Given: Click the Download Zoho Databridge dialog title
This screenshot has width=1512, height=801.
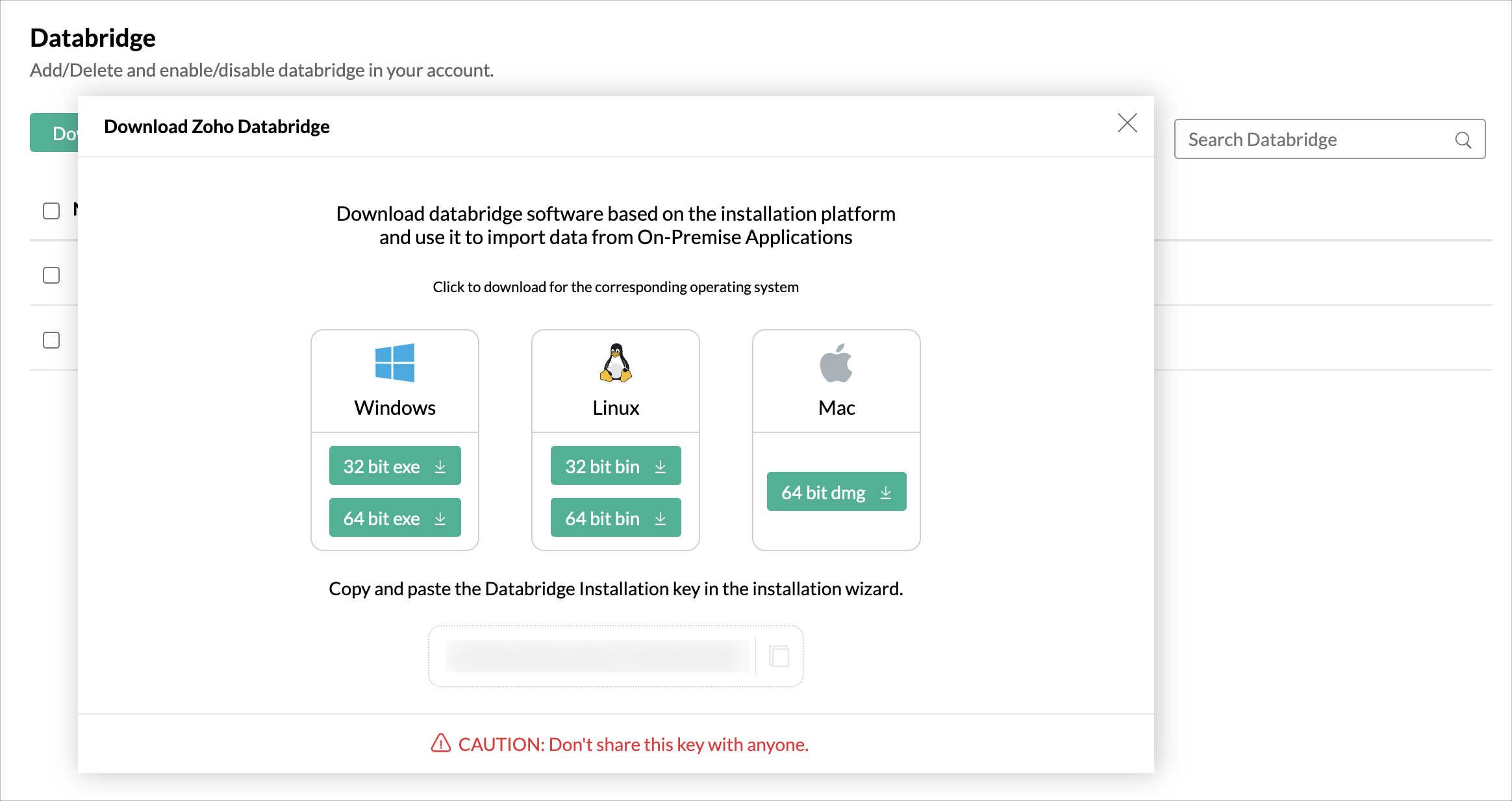Looking at the screenshot, I should [x=217, y=127].
